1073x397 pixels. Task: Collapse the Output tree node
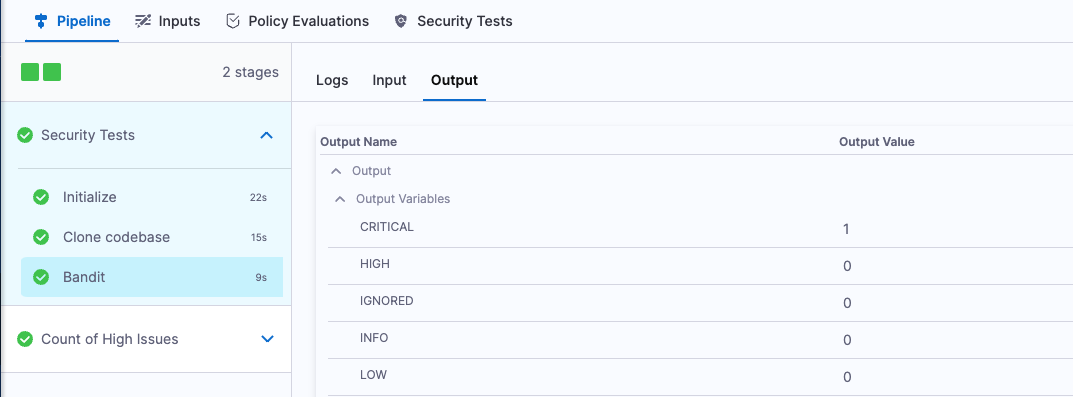click(335, 171)
